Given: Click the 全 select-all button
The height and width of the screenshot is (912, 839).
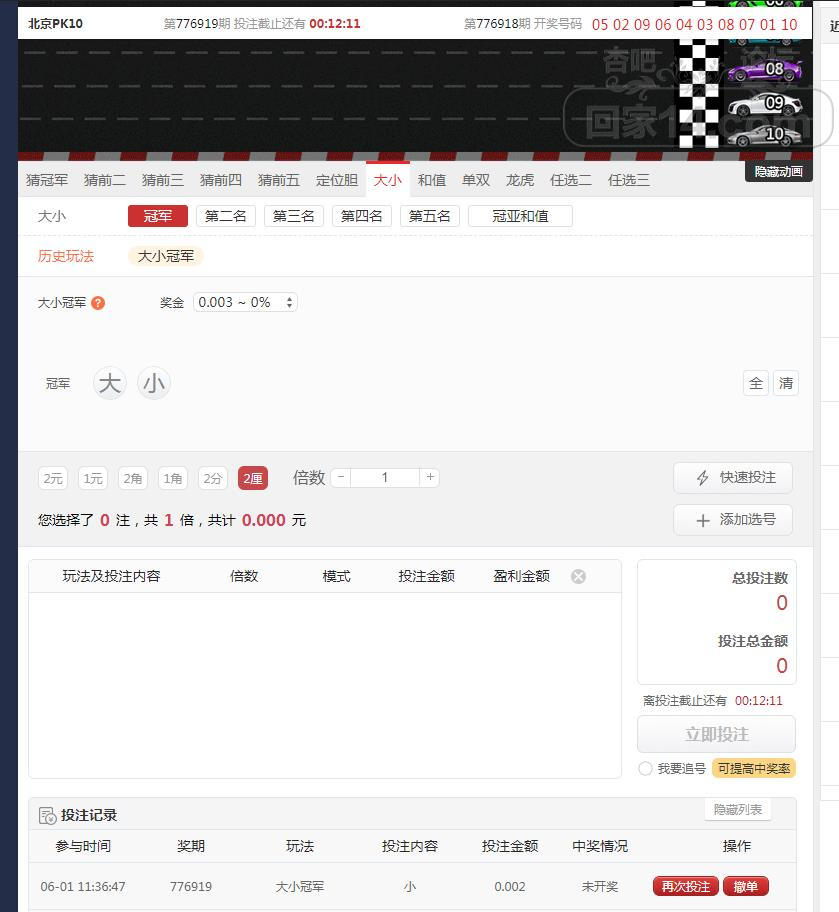Looking at the screenshot, I should 756,383.
